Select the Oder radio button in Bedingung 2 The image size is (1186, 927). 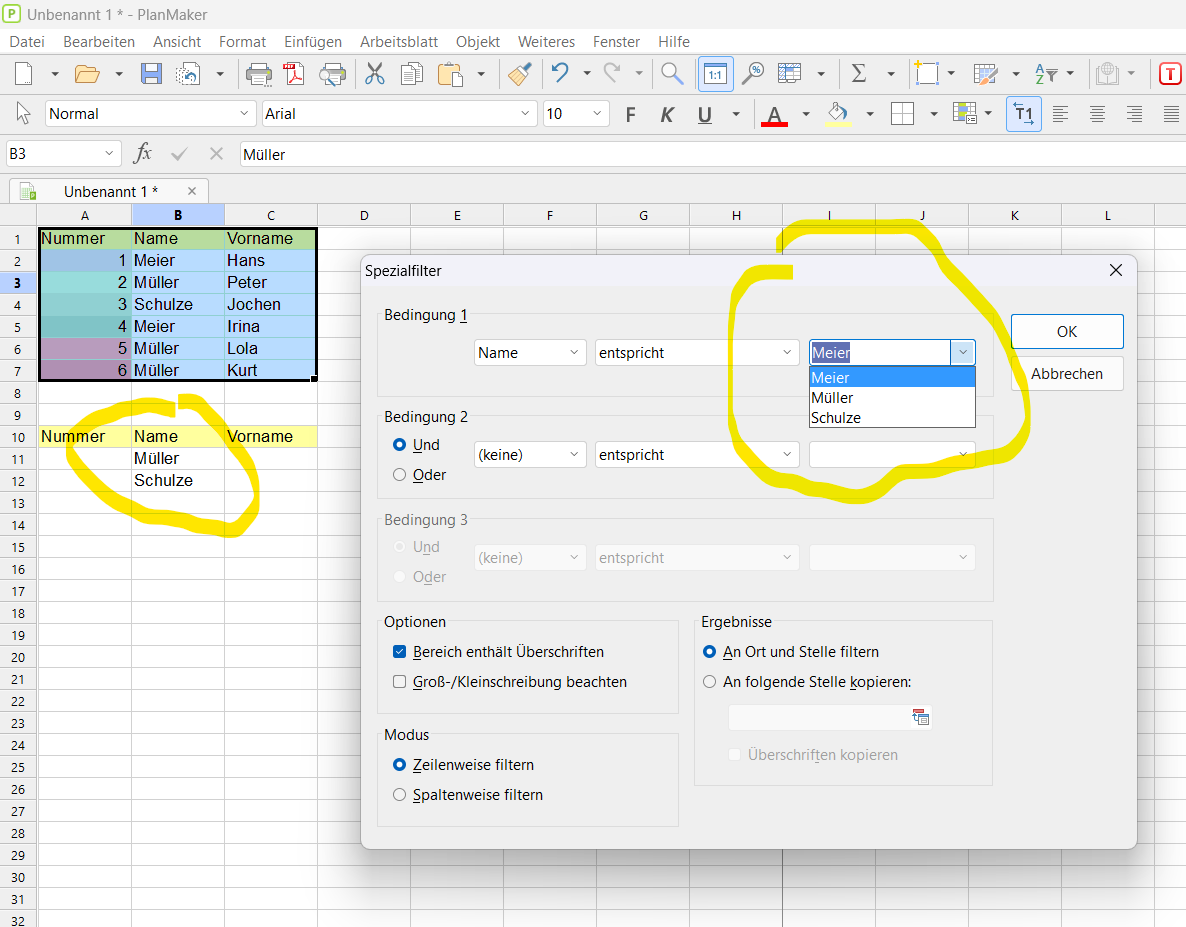(399, 475)
